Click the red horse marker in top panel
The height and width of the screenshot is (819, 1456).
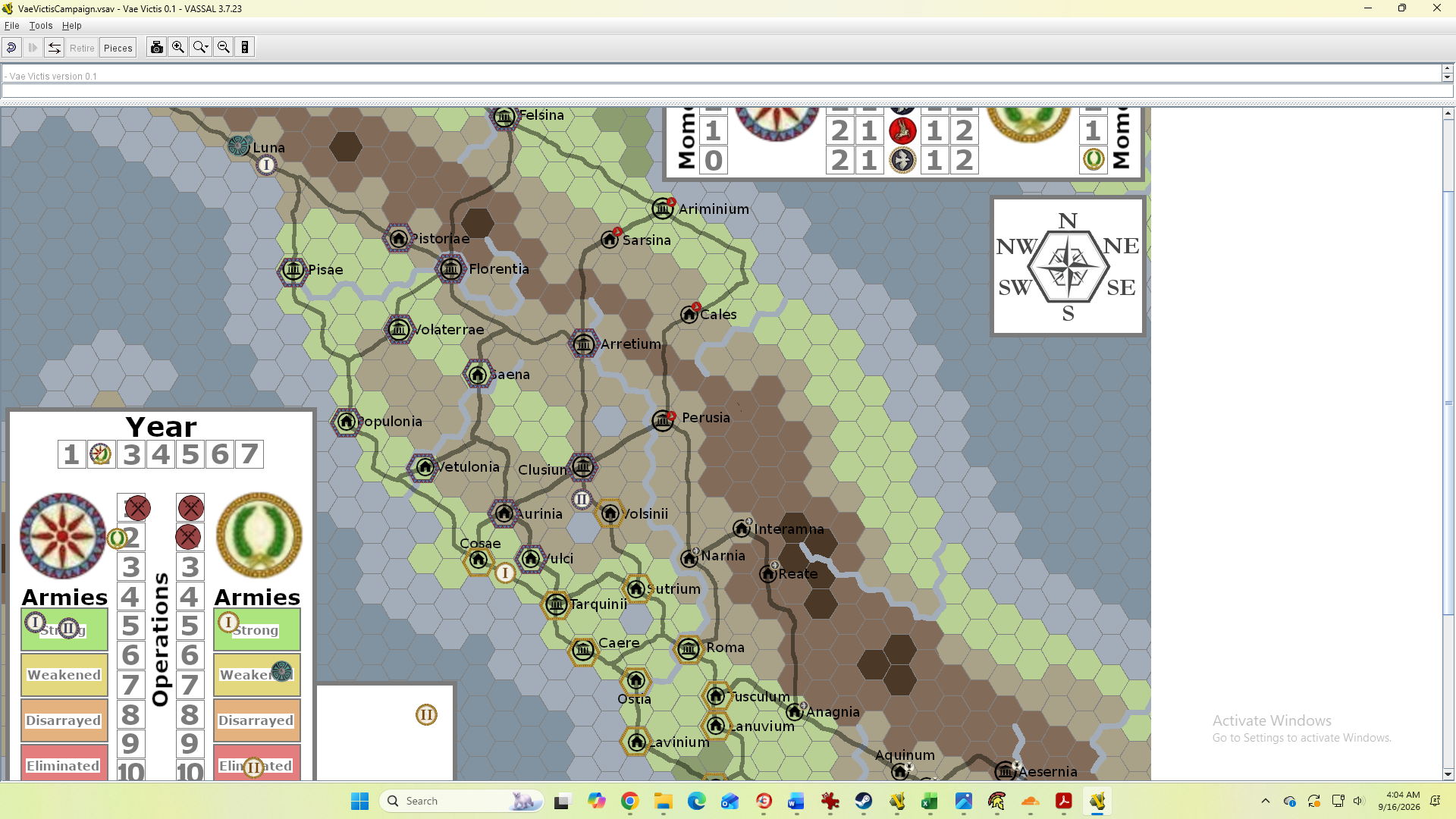(x=902, y=130)
